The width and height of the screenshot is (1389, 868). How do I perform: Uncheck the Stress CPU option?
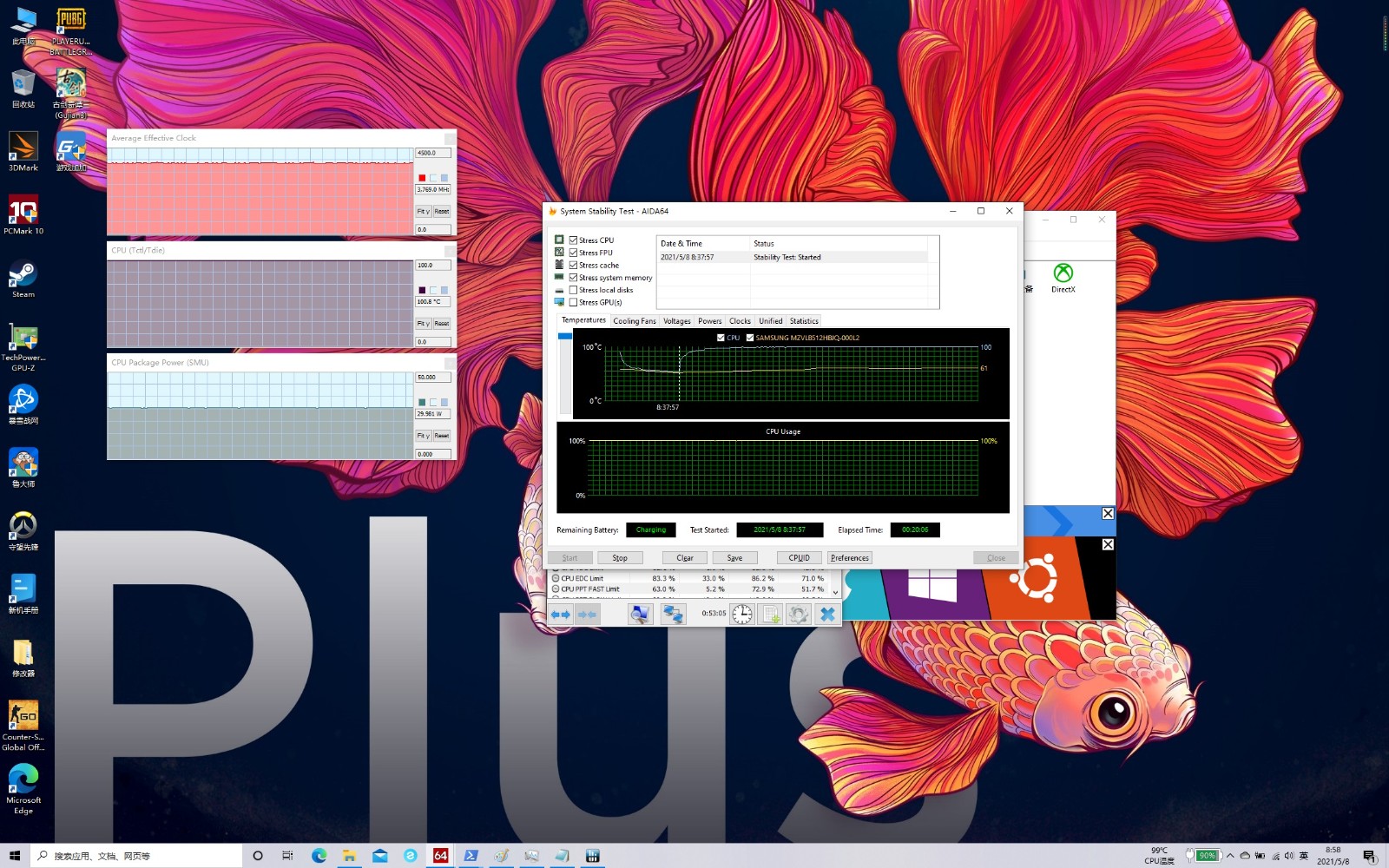573,240
